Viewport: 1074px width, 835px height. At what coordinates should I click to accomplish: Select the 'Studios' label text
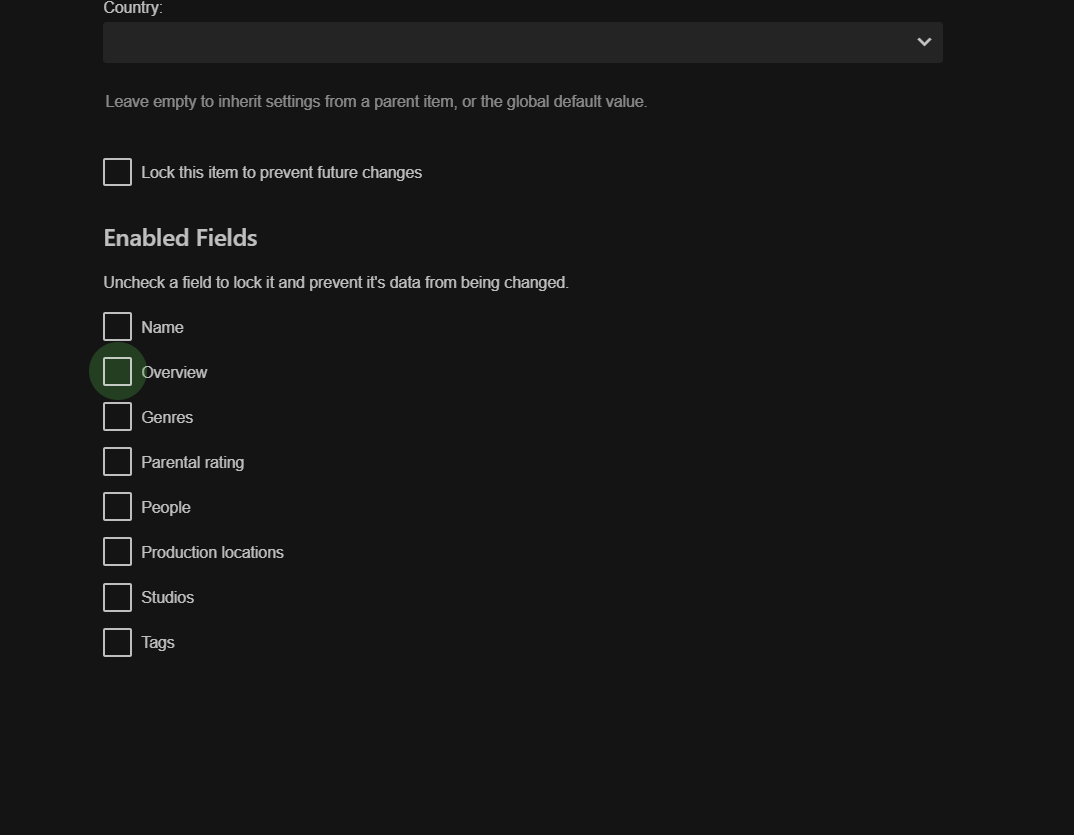[x=167, y=598]
